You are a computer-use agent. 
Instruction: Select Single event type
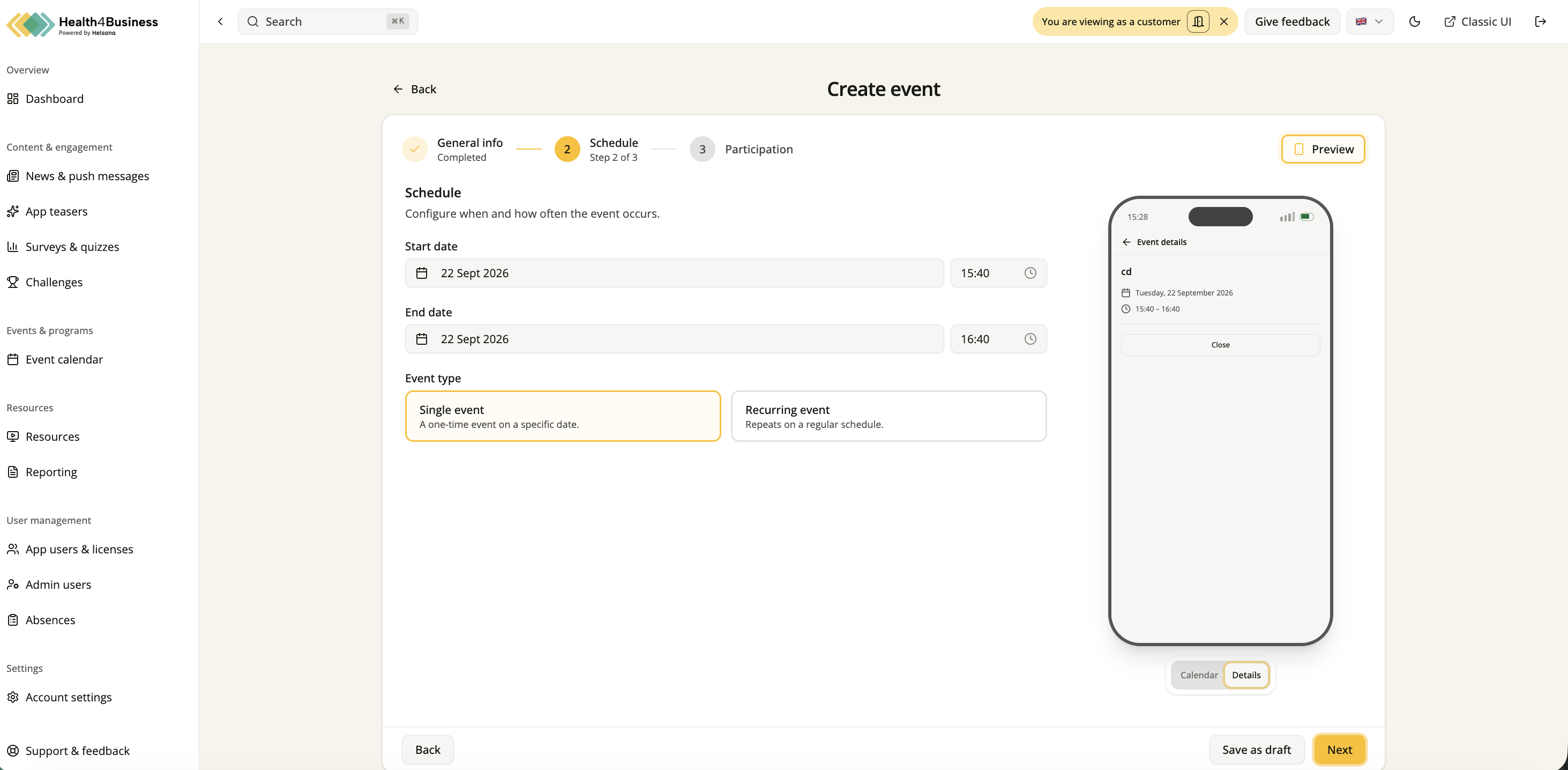[x=563, y=416]
